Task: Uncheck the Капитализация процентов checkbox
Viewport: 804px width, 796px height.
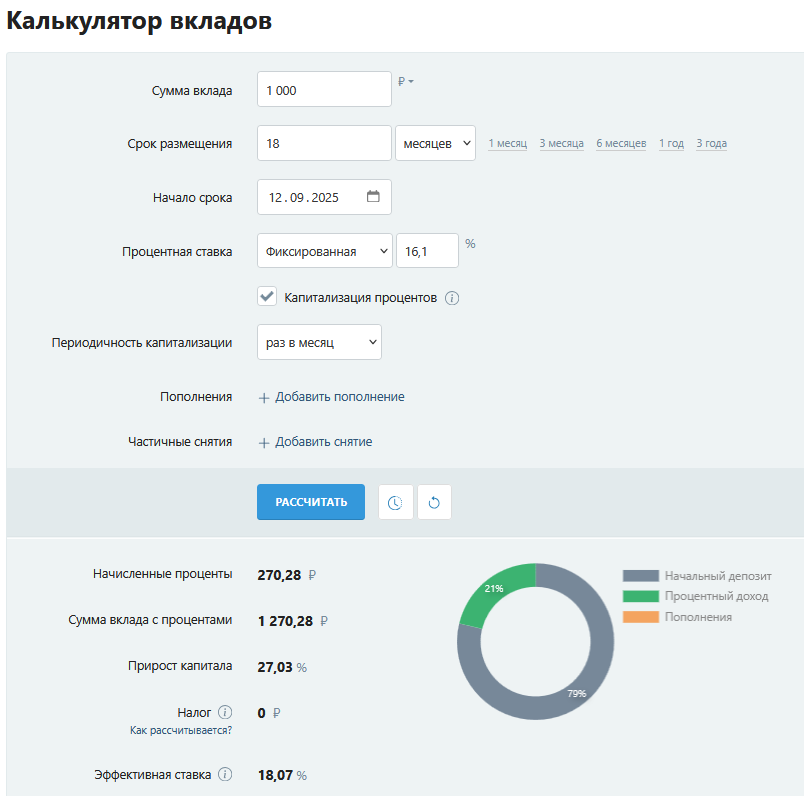Action: [266, 296]
